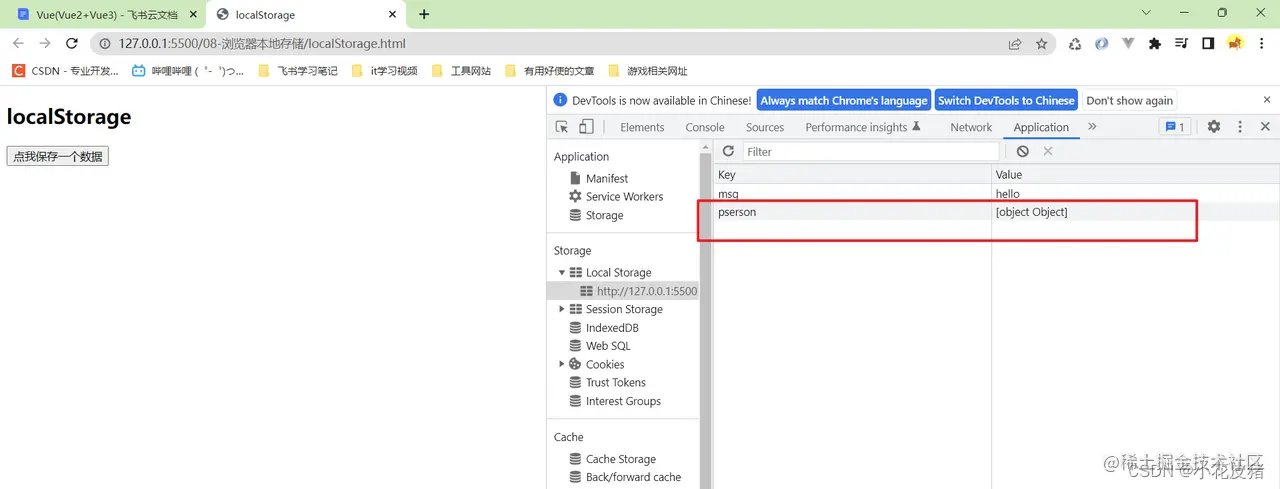Open Trust Tokens in sidebar
The width and height of the screenshot is (1280, 489).
tap(616, 382)
